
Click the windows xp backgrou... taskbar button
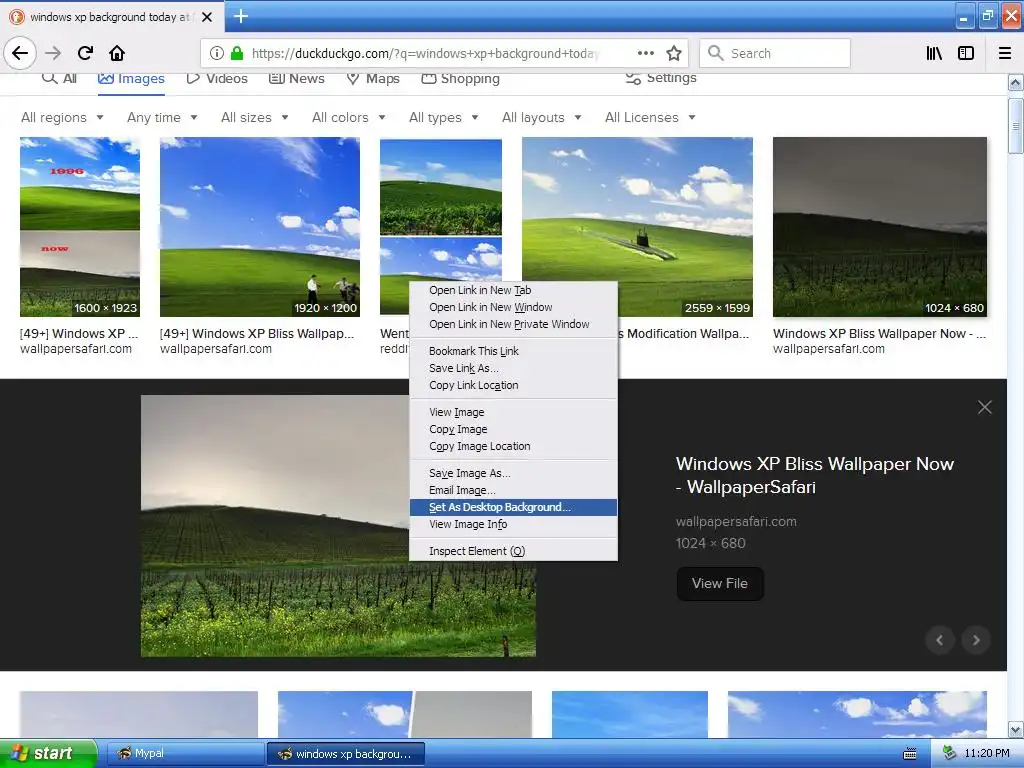coord(346,754)
